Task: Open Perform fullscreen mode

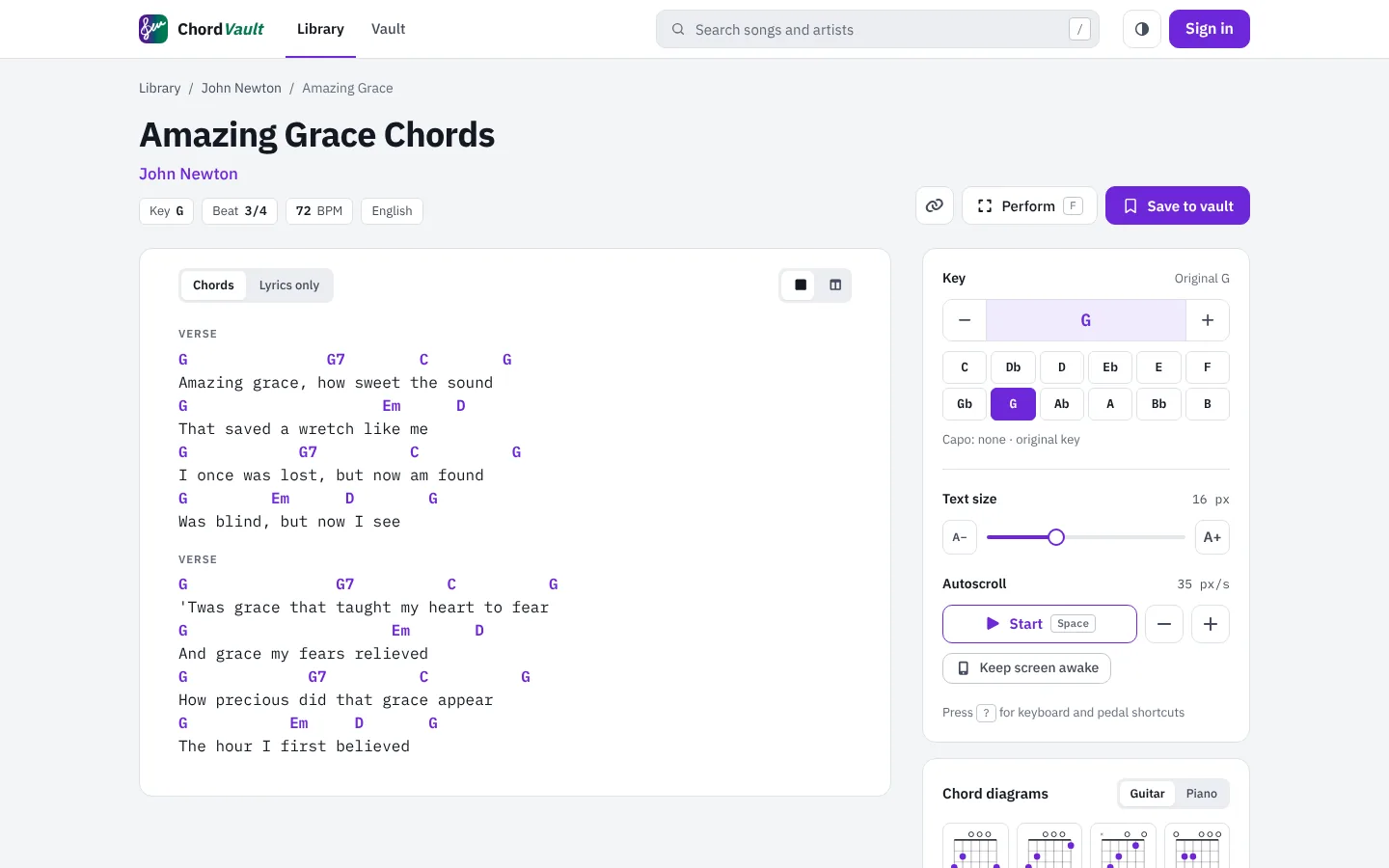Action: (x=1029, y=205)
